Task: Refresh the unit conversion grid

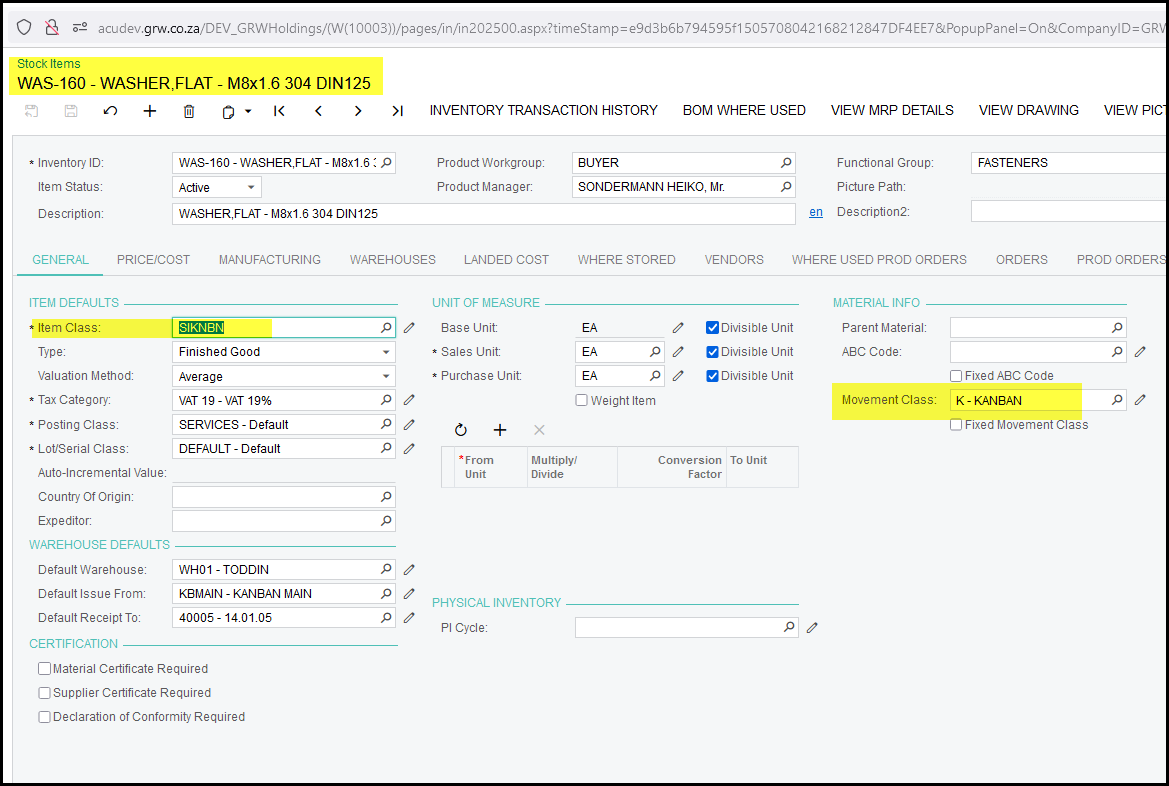Action: 461,430
